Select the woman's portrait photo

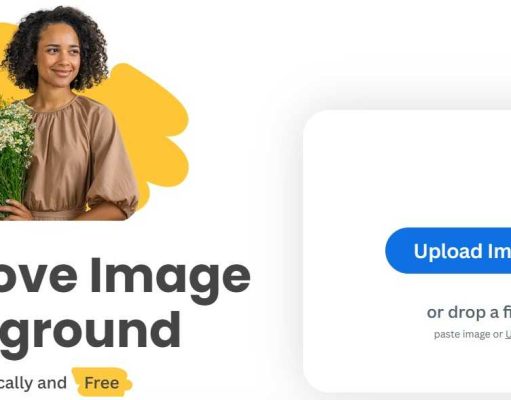(69, 113)
